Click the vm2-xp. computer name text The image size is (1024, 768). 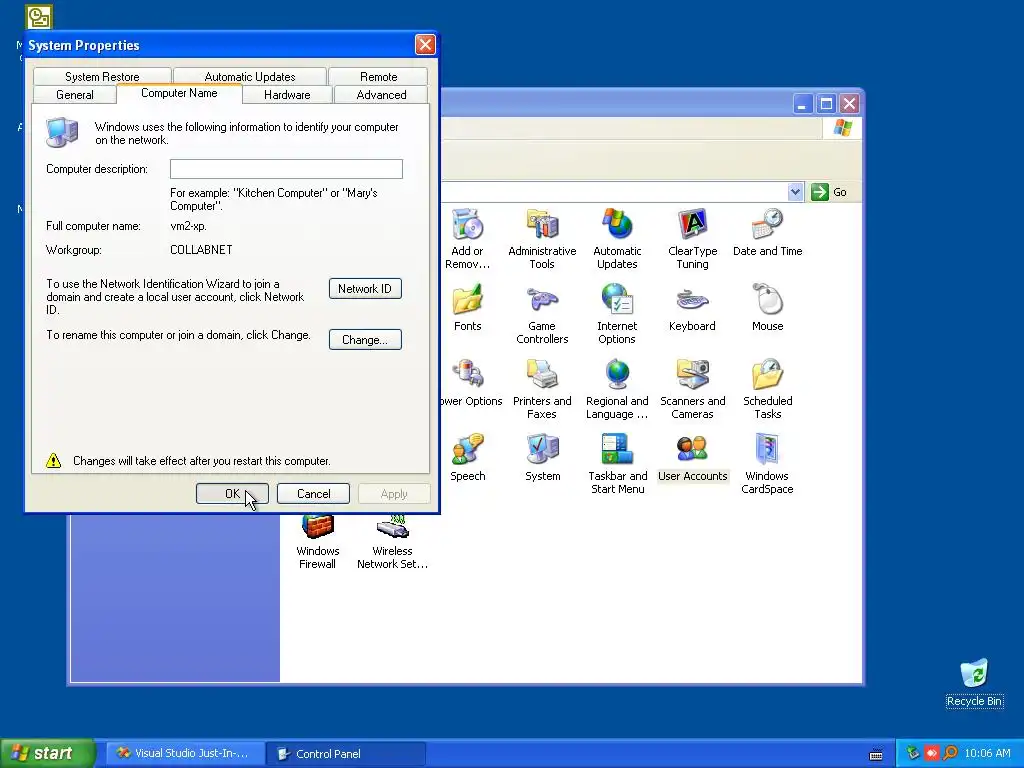[188, 226]
